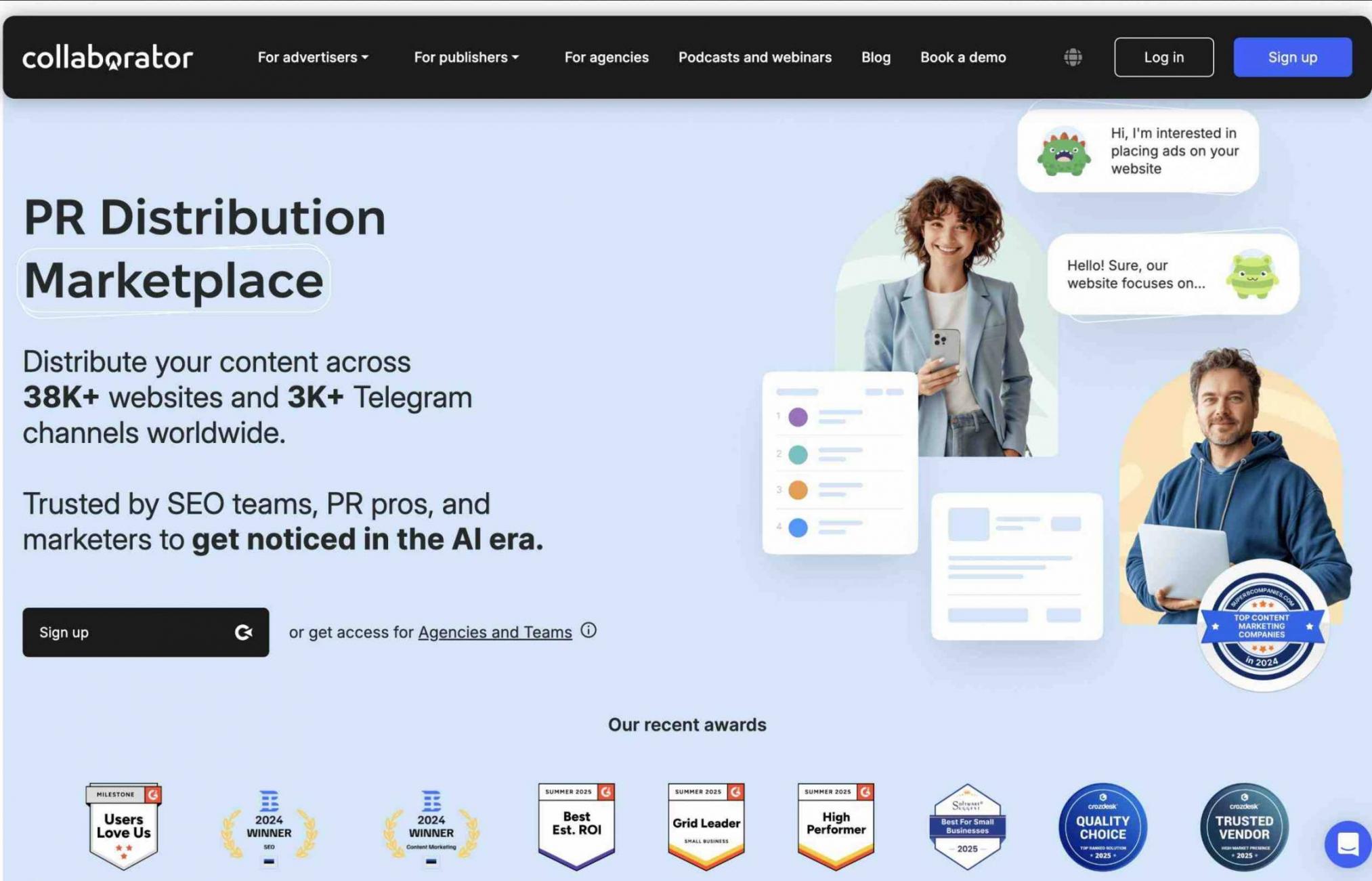Select the 2024 Winner Content Marketing badge
Screen dimensions: 1372x881
coord(431,828)
